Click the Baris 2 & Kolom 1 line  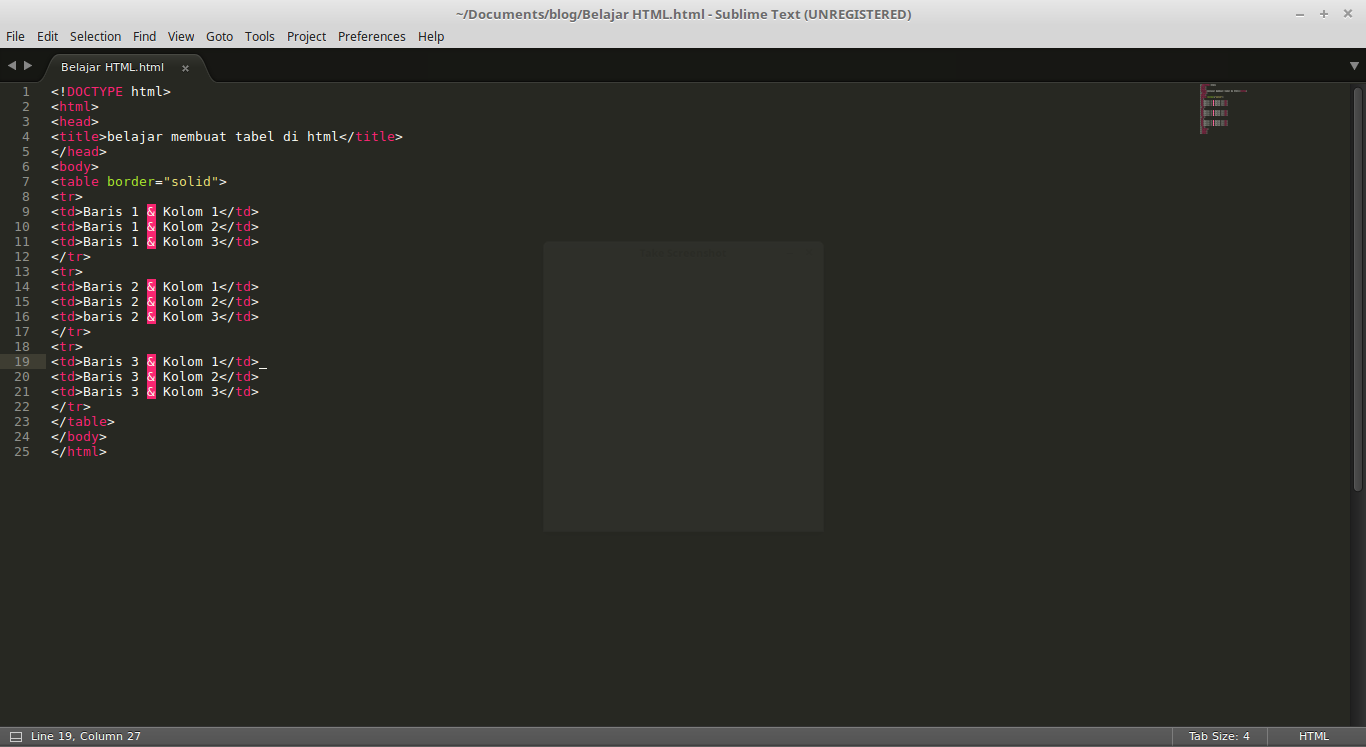click(x=155, y=286)
